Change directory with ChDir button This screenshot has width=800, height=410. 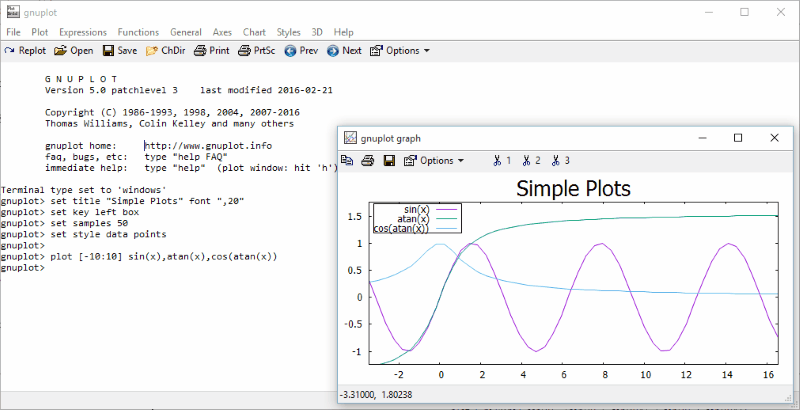[x=165, y=50]
